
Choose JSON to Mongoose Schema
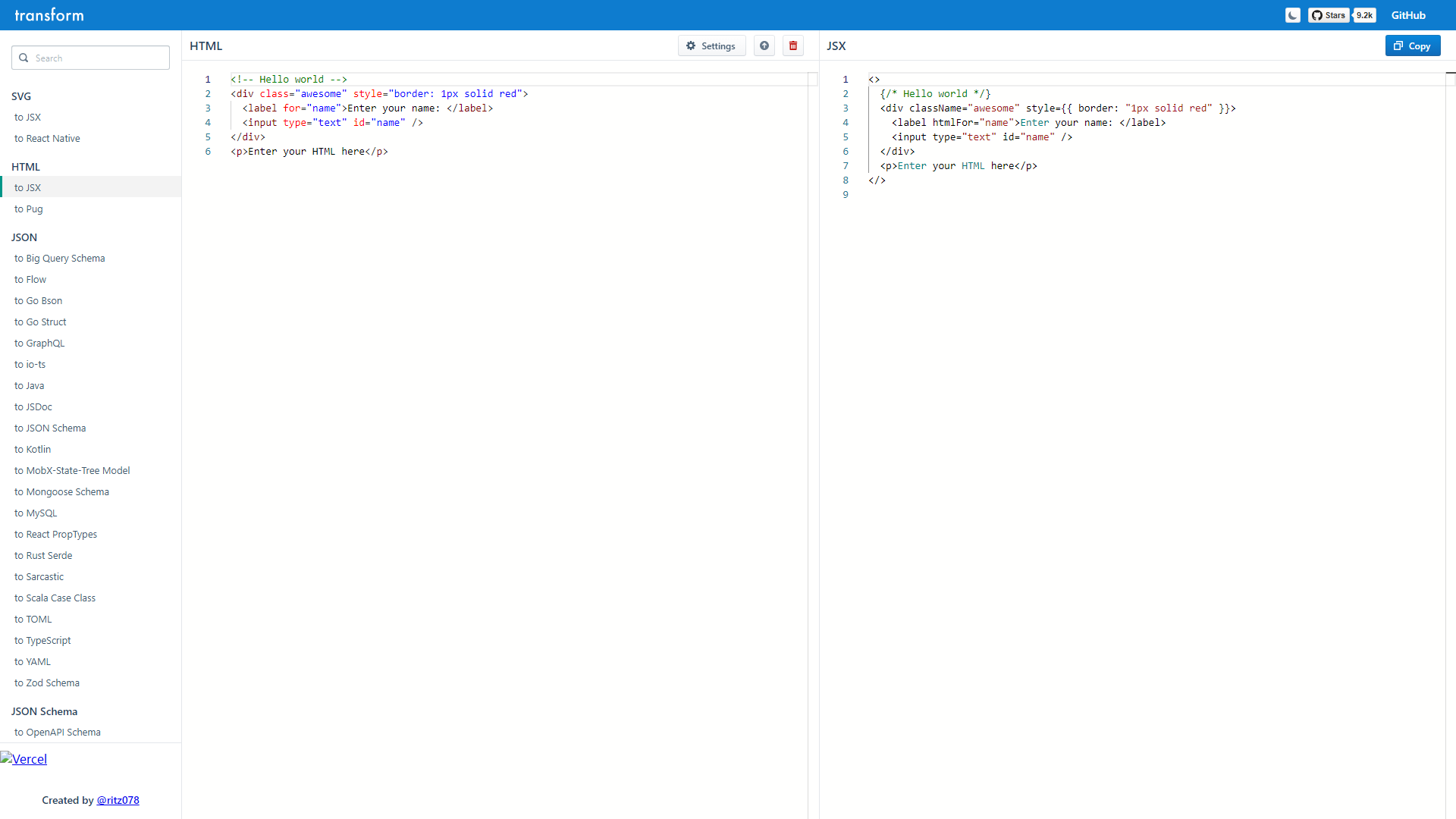[x=90, y=491]
